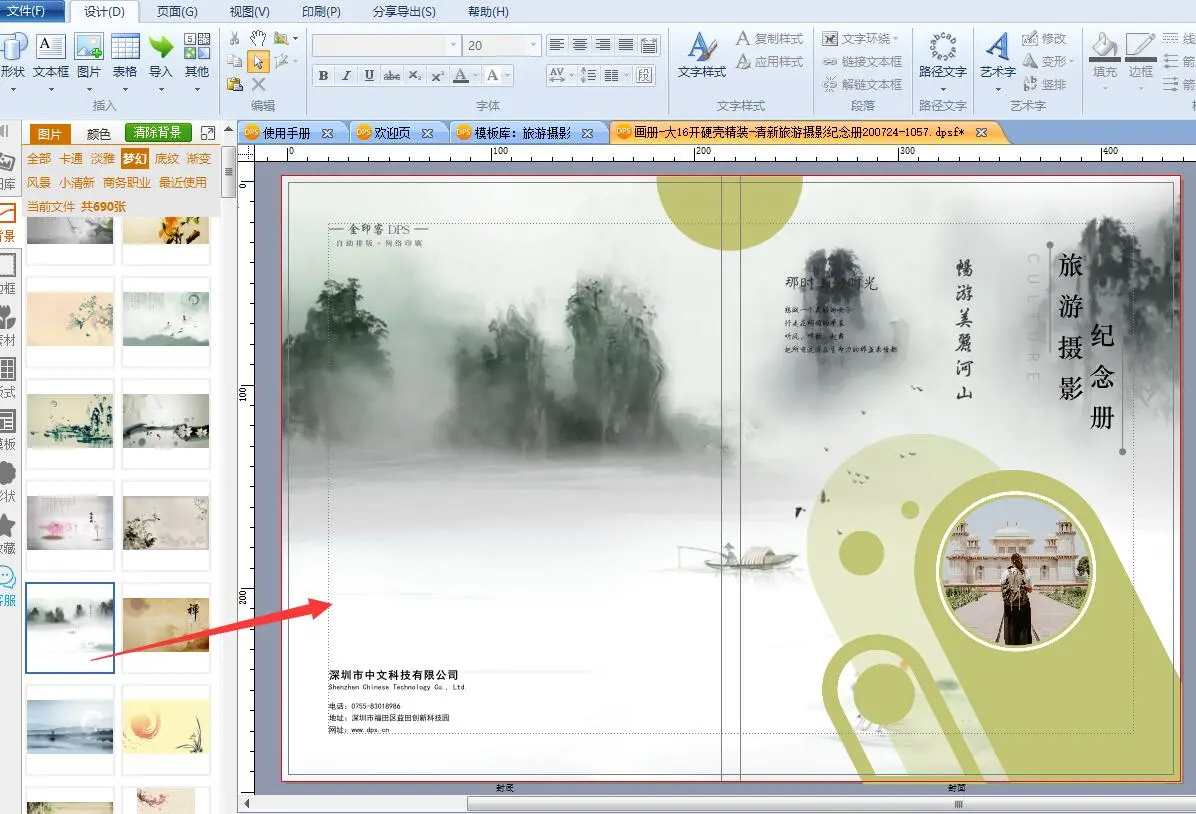1196x814 pixels.
Task: Open the font name dropdown
Action: pos(453,45)
